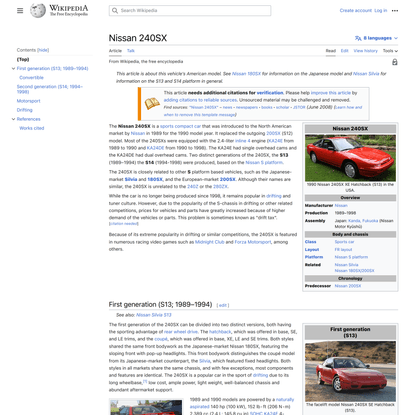Click the Log in link
The image size is (415, 415).
click(381, 11)
